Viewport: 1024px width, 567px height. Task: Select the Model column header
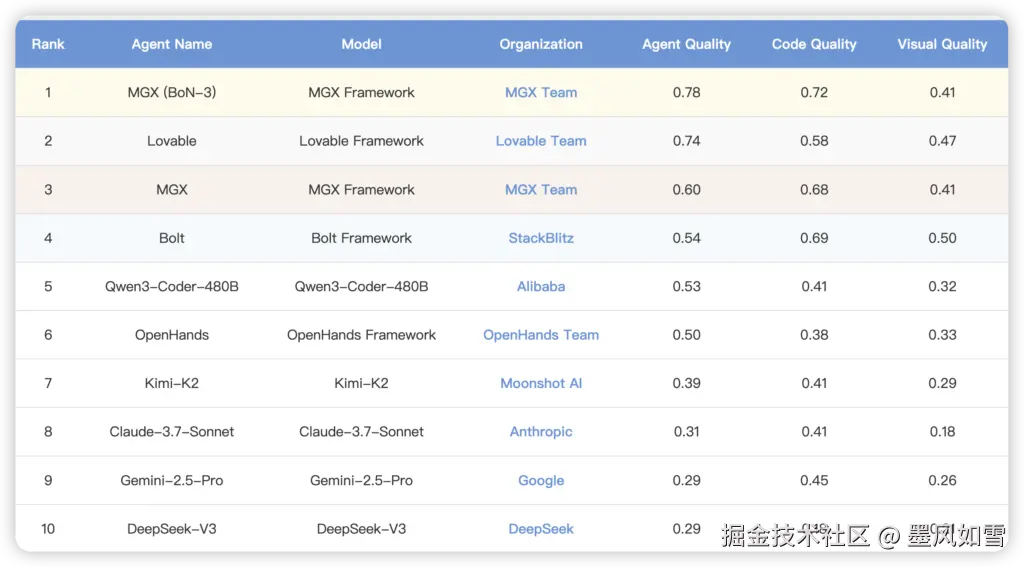tap(361, 44)
